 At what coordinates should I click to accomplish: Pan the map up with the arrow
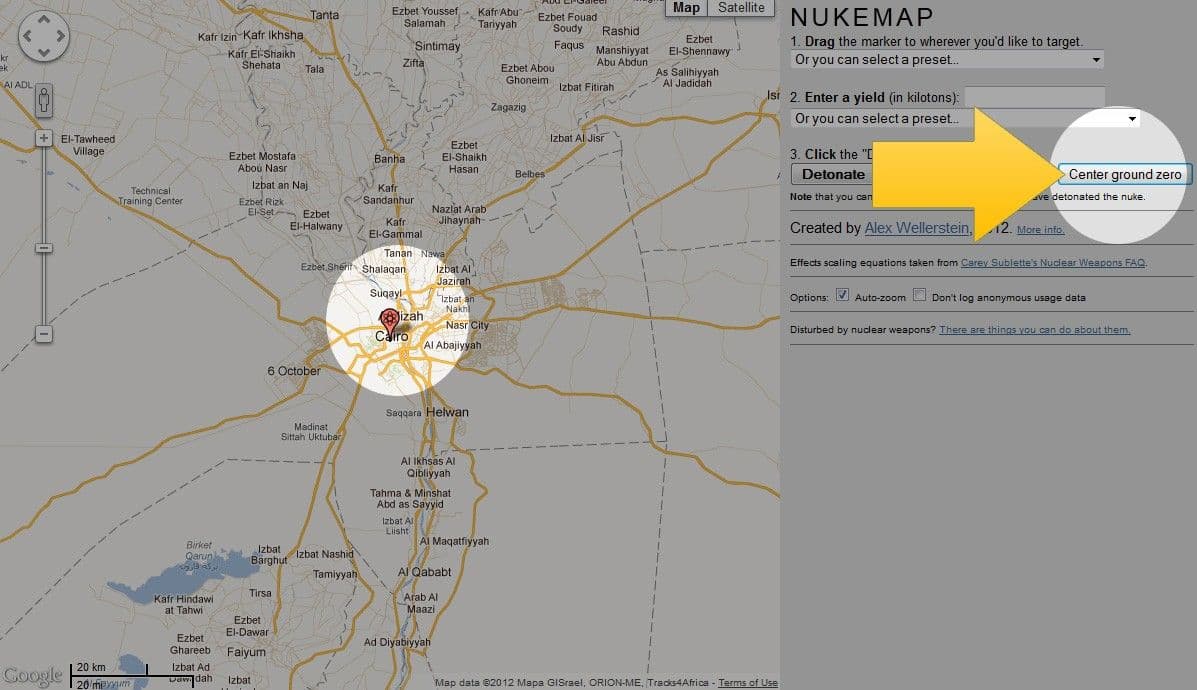(44, 20)
